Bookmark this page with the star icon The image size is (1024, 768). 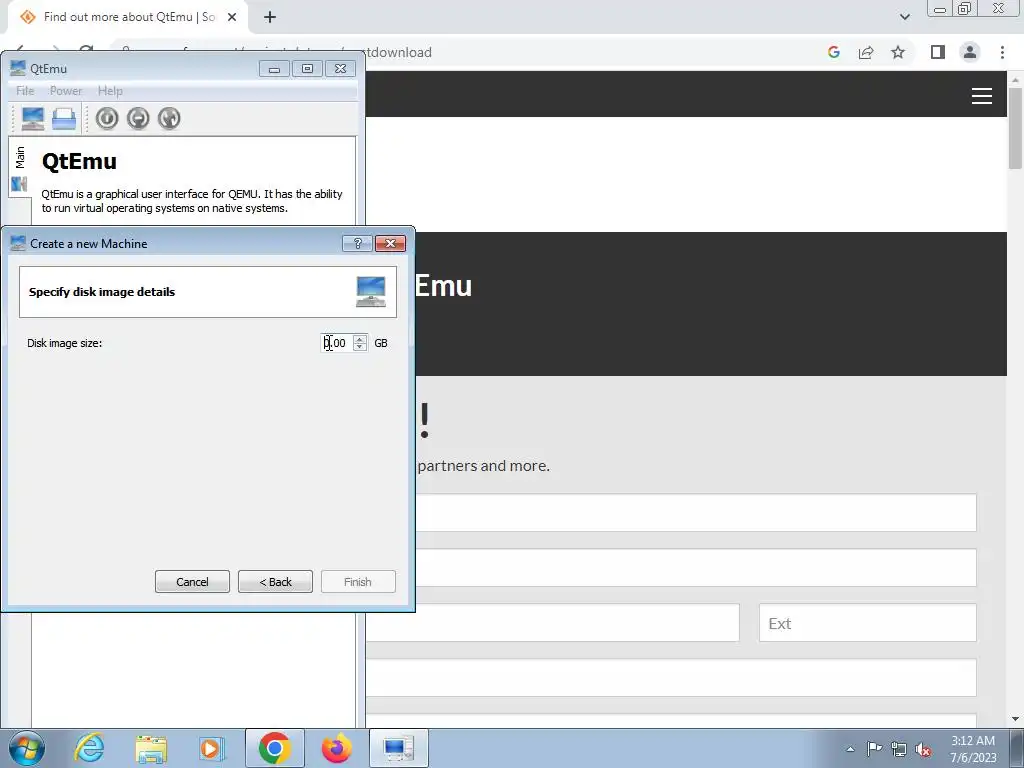(898, 52)
